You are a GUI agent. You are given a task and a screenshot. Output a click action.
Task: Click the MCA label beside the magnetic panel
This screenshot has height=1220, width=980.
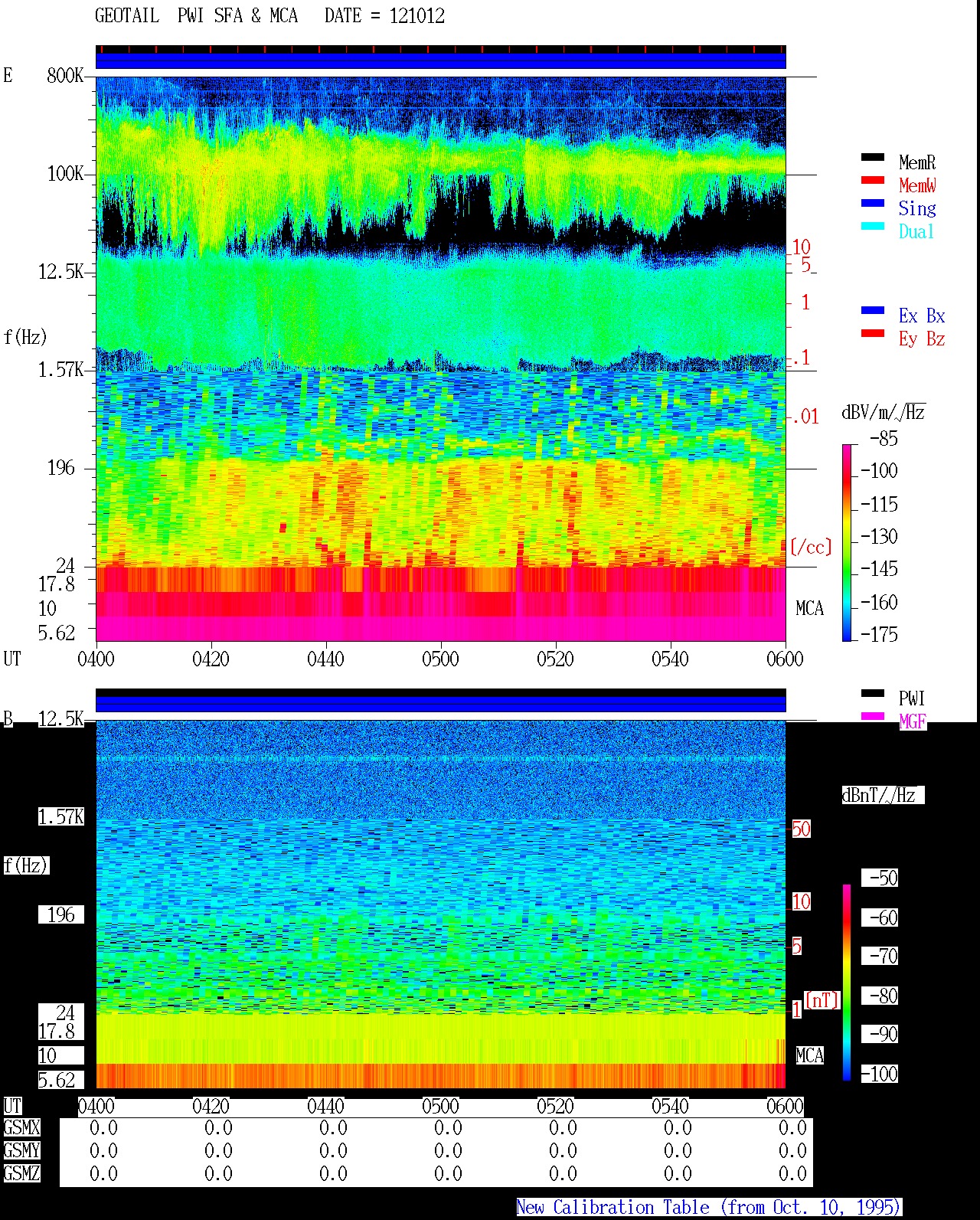pos(810,1056)
